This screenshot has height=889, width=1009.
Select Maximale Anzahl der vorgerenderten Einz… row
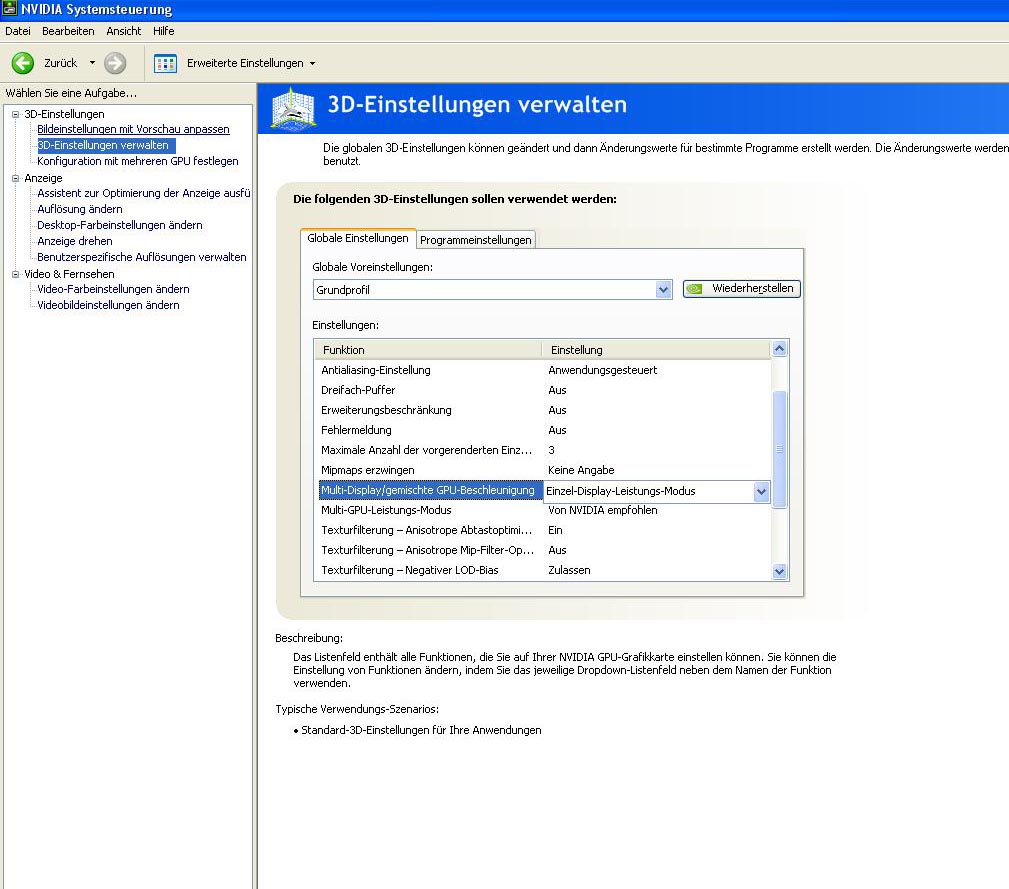(542, 450)
